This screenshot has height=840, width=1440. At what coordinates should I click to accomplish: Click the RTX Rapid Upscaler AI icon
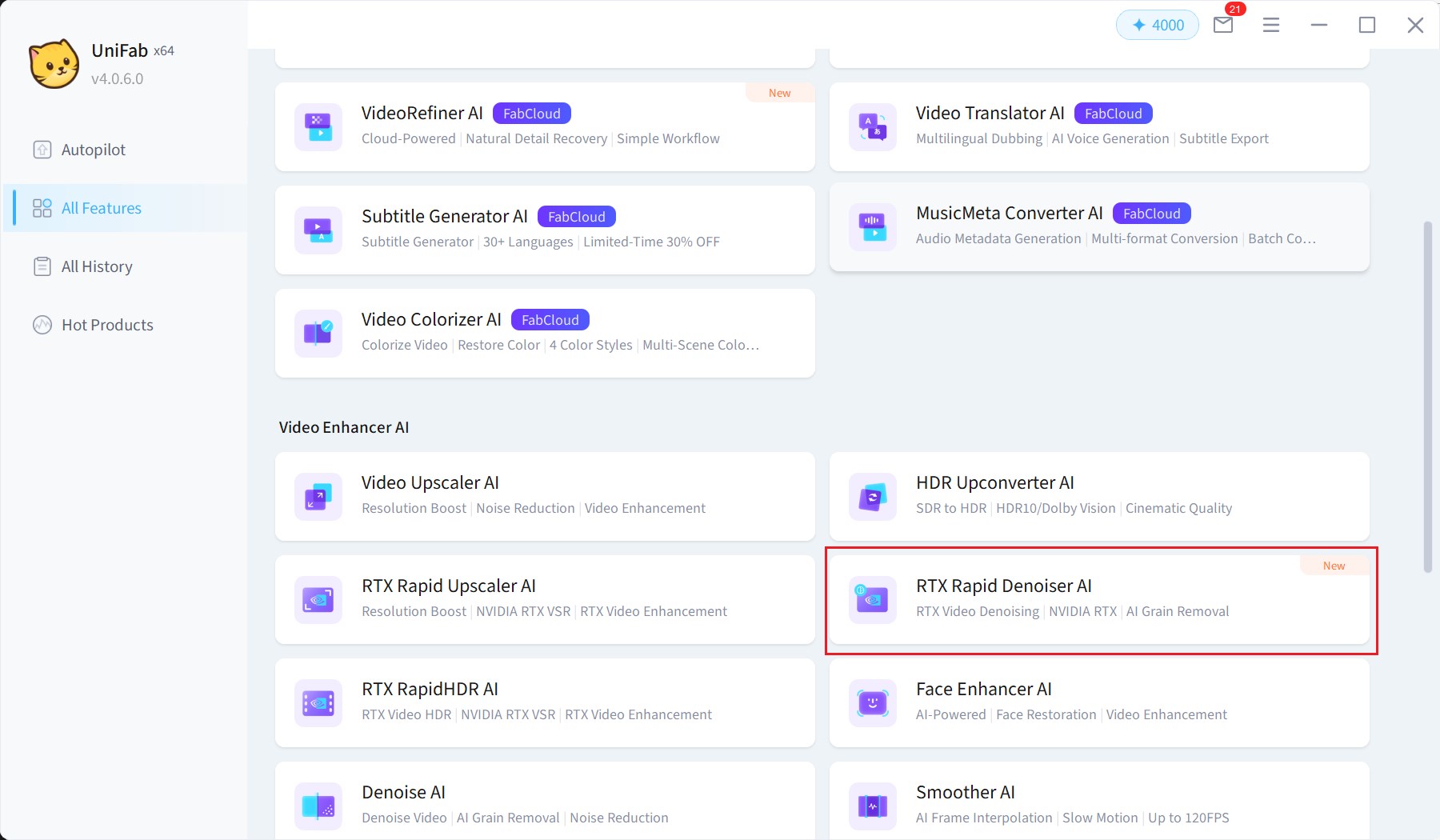[x=318, y=599]
